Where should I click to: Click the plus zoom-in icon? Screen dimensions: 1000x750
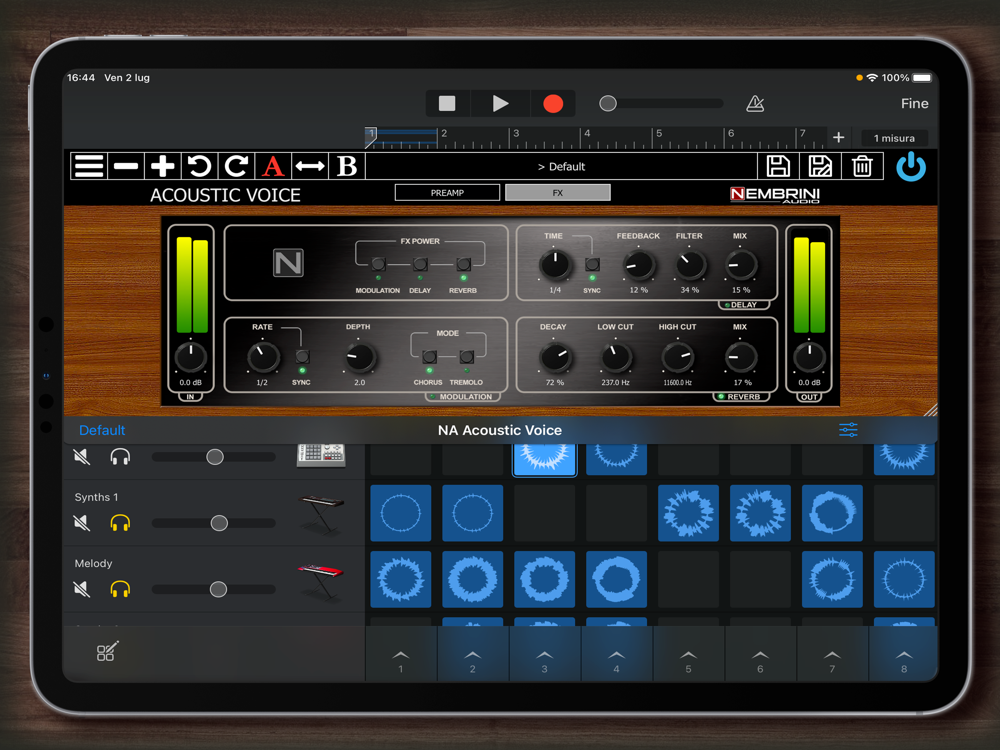click(163, 166)
